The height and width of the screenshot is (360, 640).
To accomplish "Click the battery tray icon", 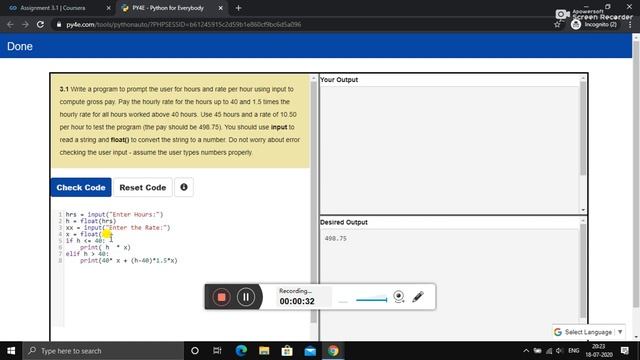I will click(x=538, y=351).
